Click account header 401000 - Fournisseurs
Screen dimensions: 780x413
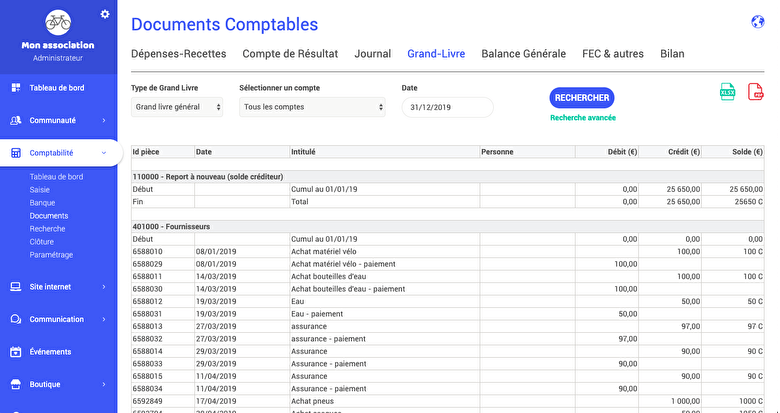click(171, 226)
